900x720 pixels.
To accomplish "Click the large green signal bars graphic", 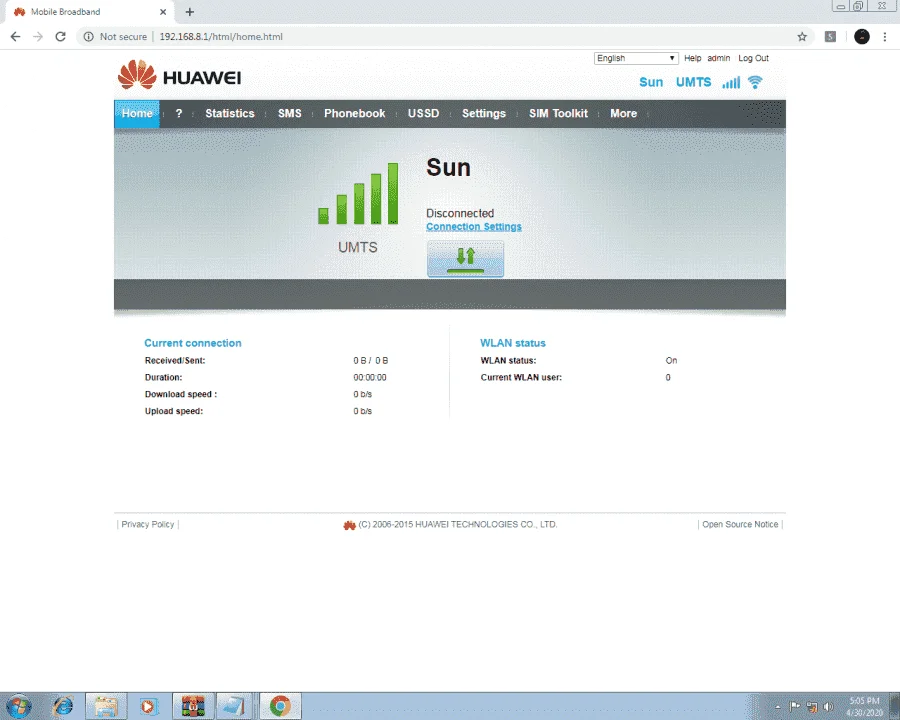I will [358, 193].
